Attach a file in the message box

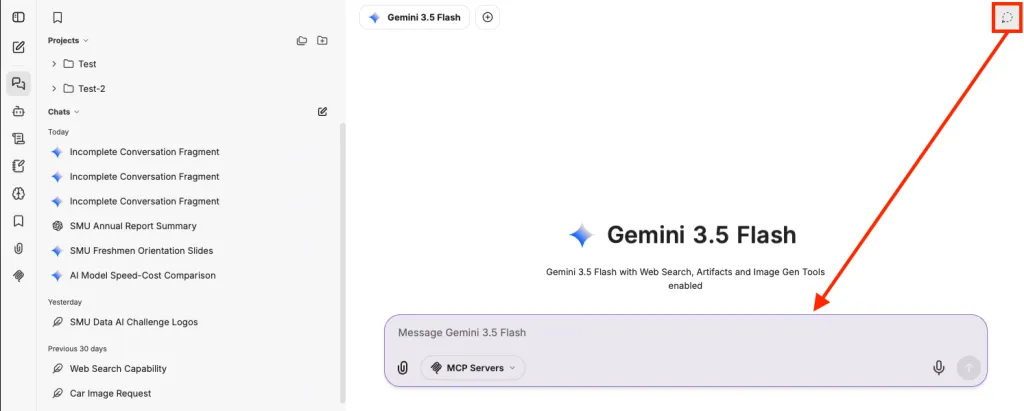[x=403, y=368]
